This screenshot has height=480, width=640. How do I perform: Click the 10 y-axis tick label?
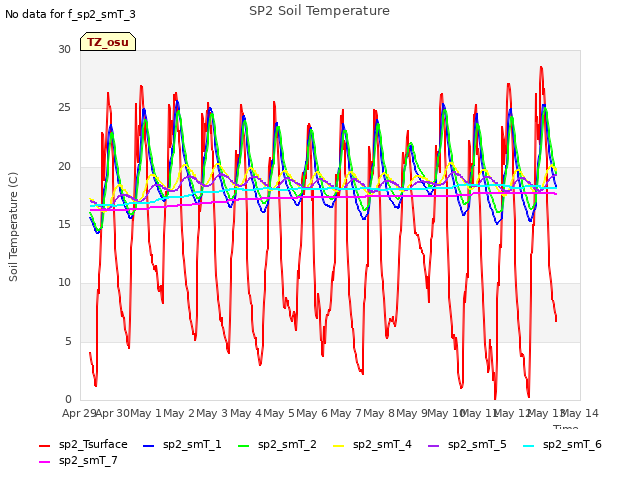point(64,282)
